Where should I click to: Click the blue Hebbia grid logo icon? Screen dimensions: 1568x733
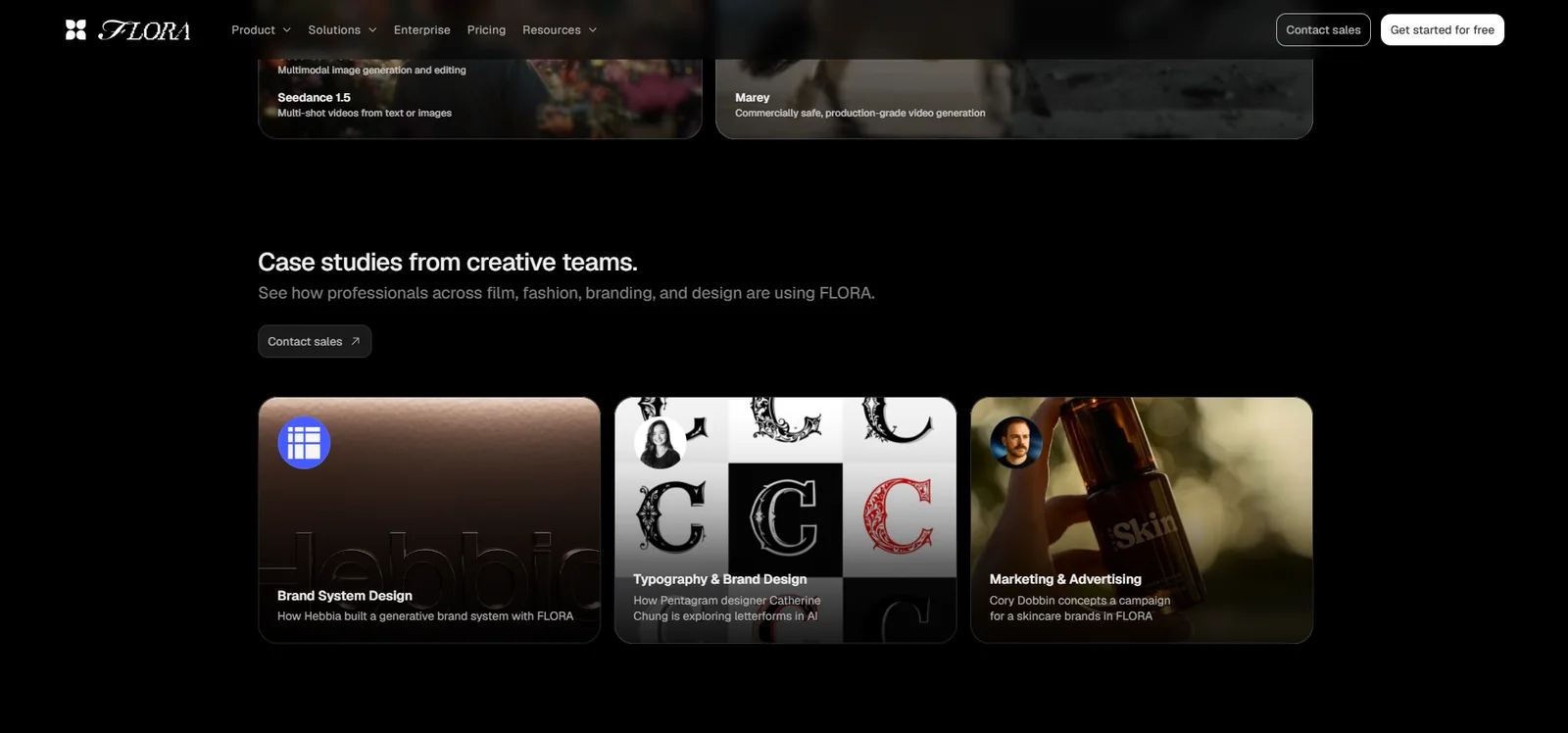tap(304, 443)
